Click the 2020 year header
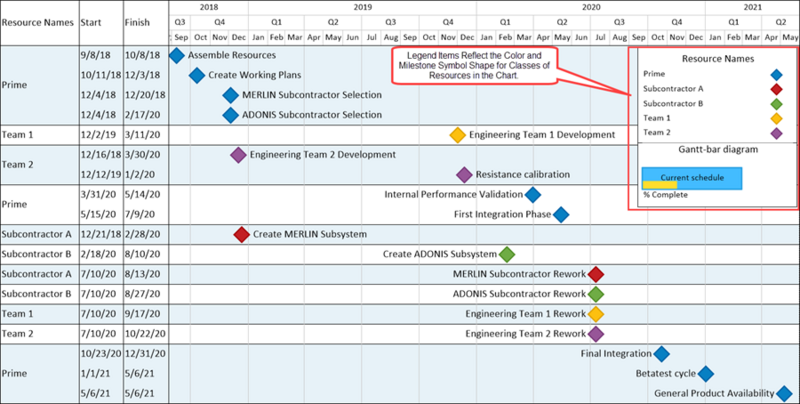The height and width of the screenshot is (404, 800). (x=591, y=7)
